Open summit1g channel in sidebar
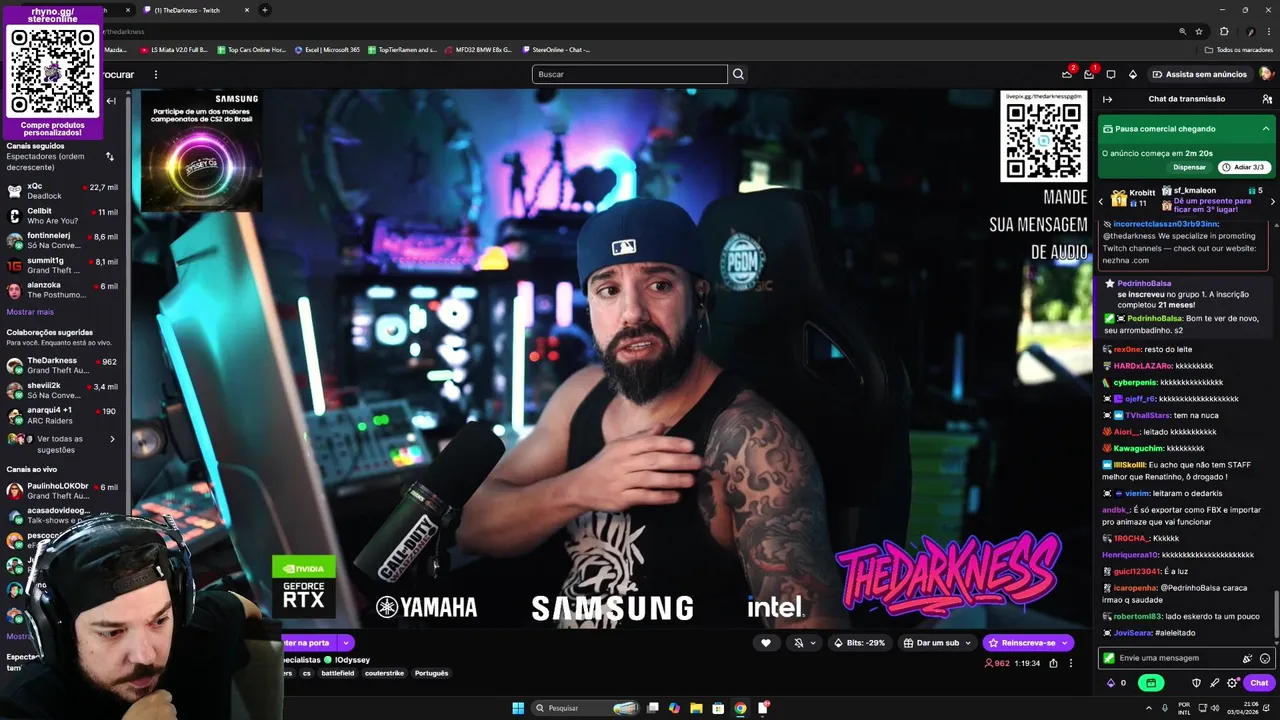The image size is (1280, 720). point(62,266)
